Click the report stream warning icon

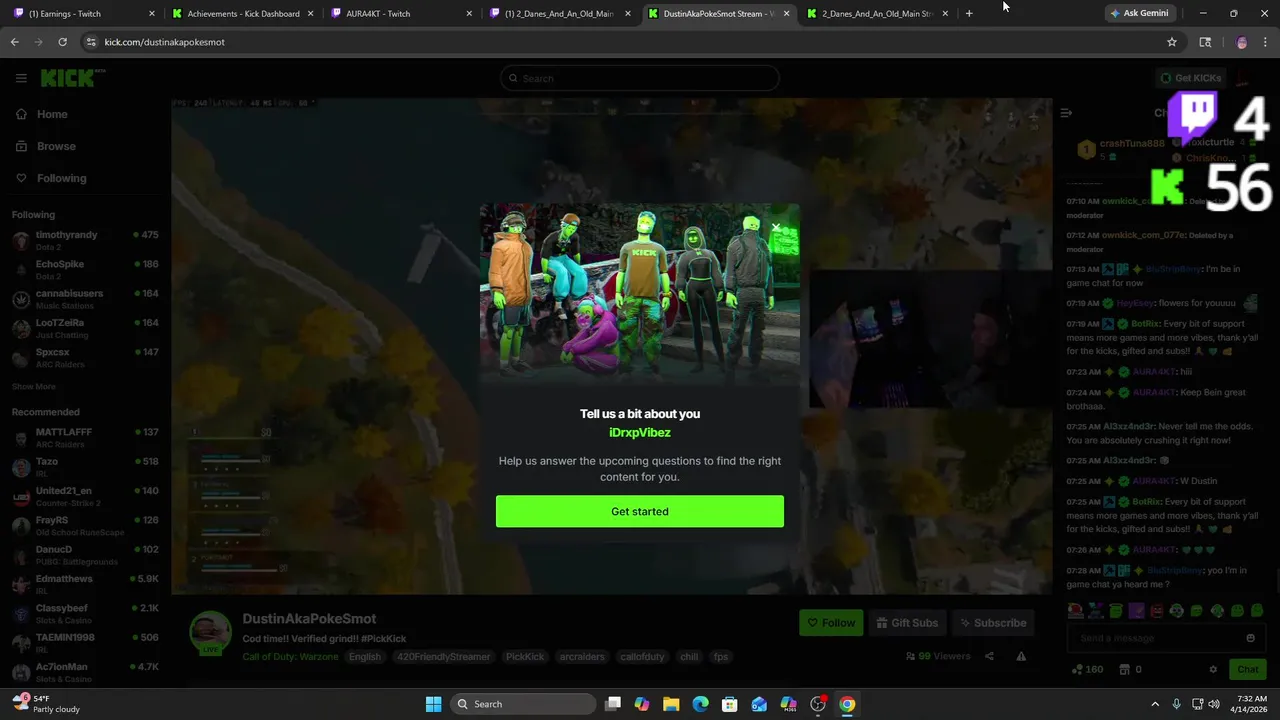[1021, 656]
